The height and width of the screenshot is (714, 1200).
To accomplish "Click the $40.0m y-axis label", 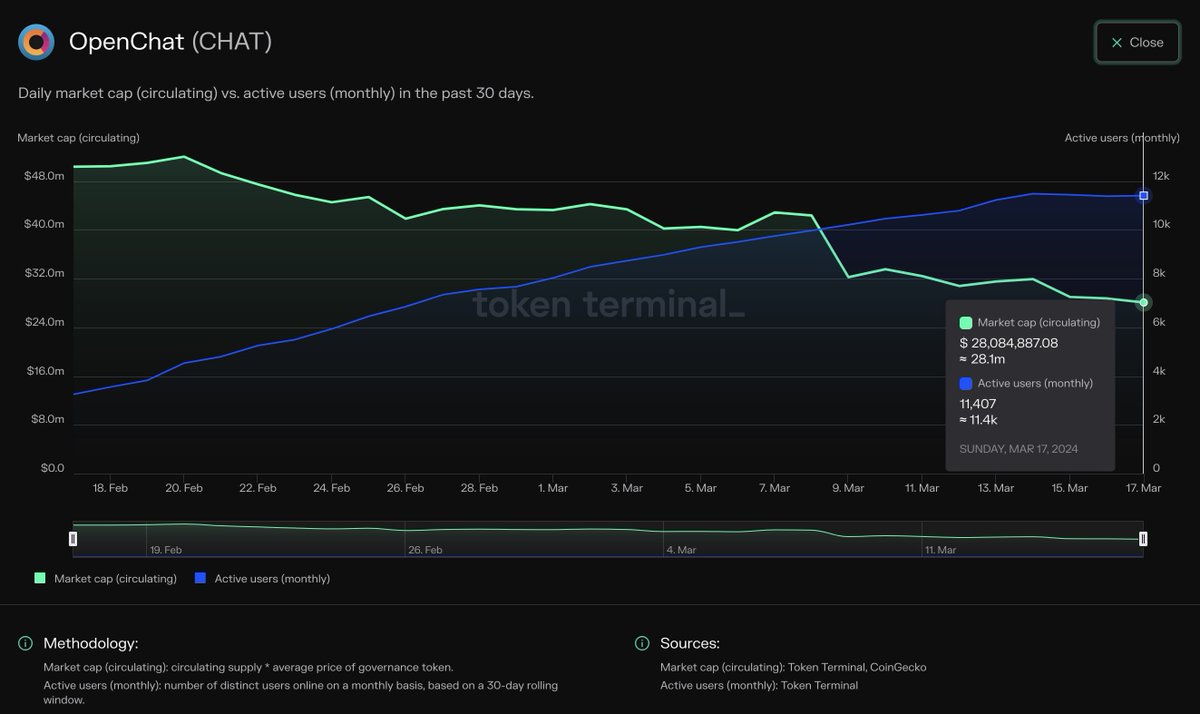I will tap(44, 224).
